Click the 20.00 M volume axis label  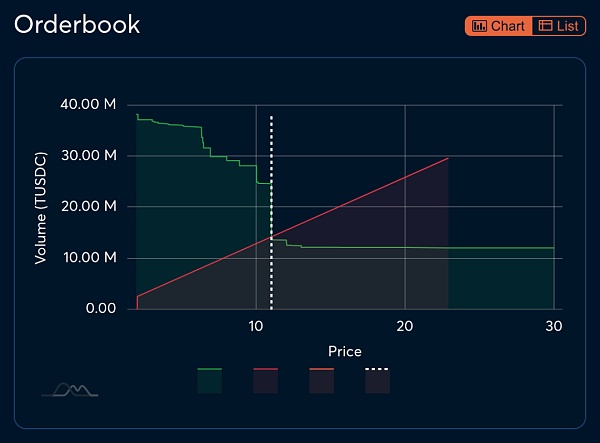coord(90,207)
